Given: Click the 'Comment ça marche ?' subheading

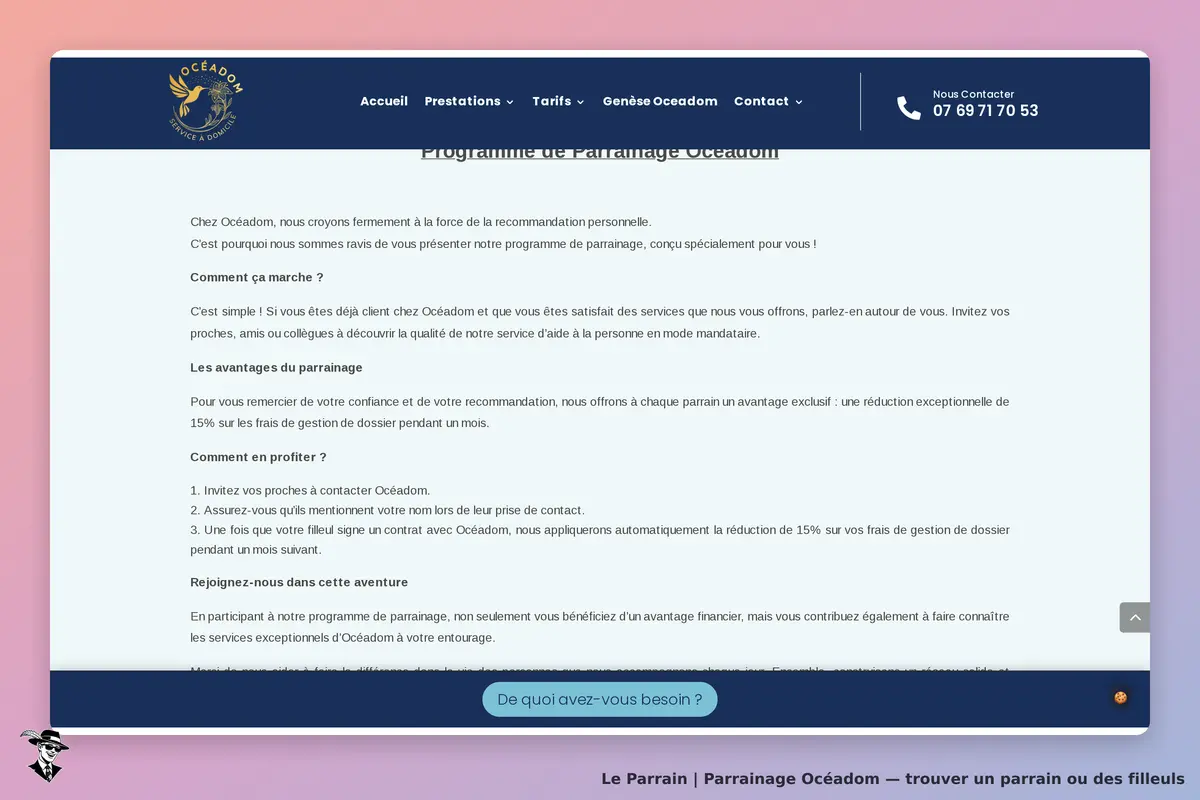Looking at the screenshot, I should (x=257, y=277).
